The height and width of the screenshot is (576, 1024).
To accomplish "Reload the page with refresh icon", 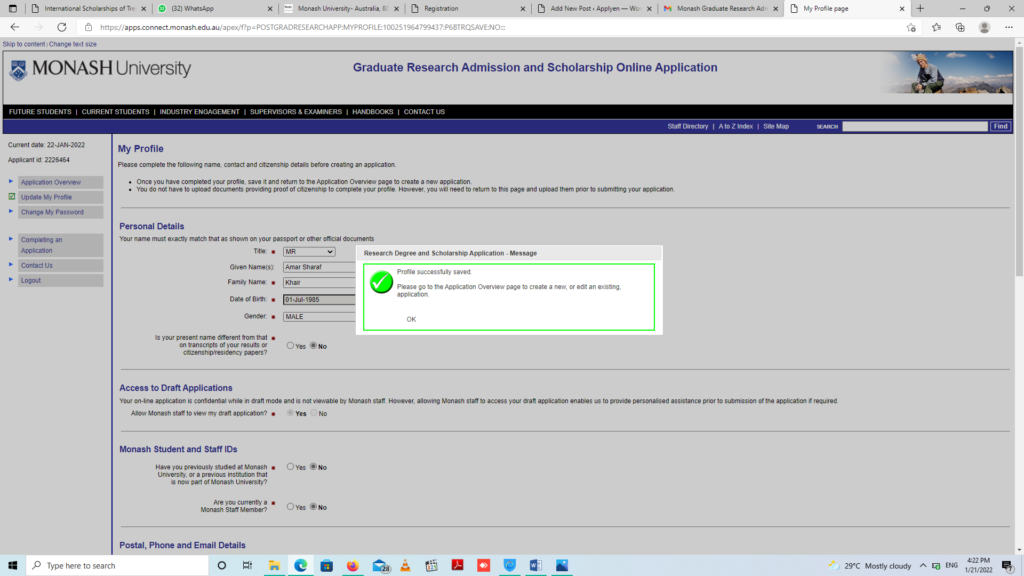I will 61,27.
